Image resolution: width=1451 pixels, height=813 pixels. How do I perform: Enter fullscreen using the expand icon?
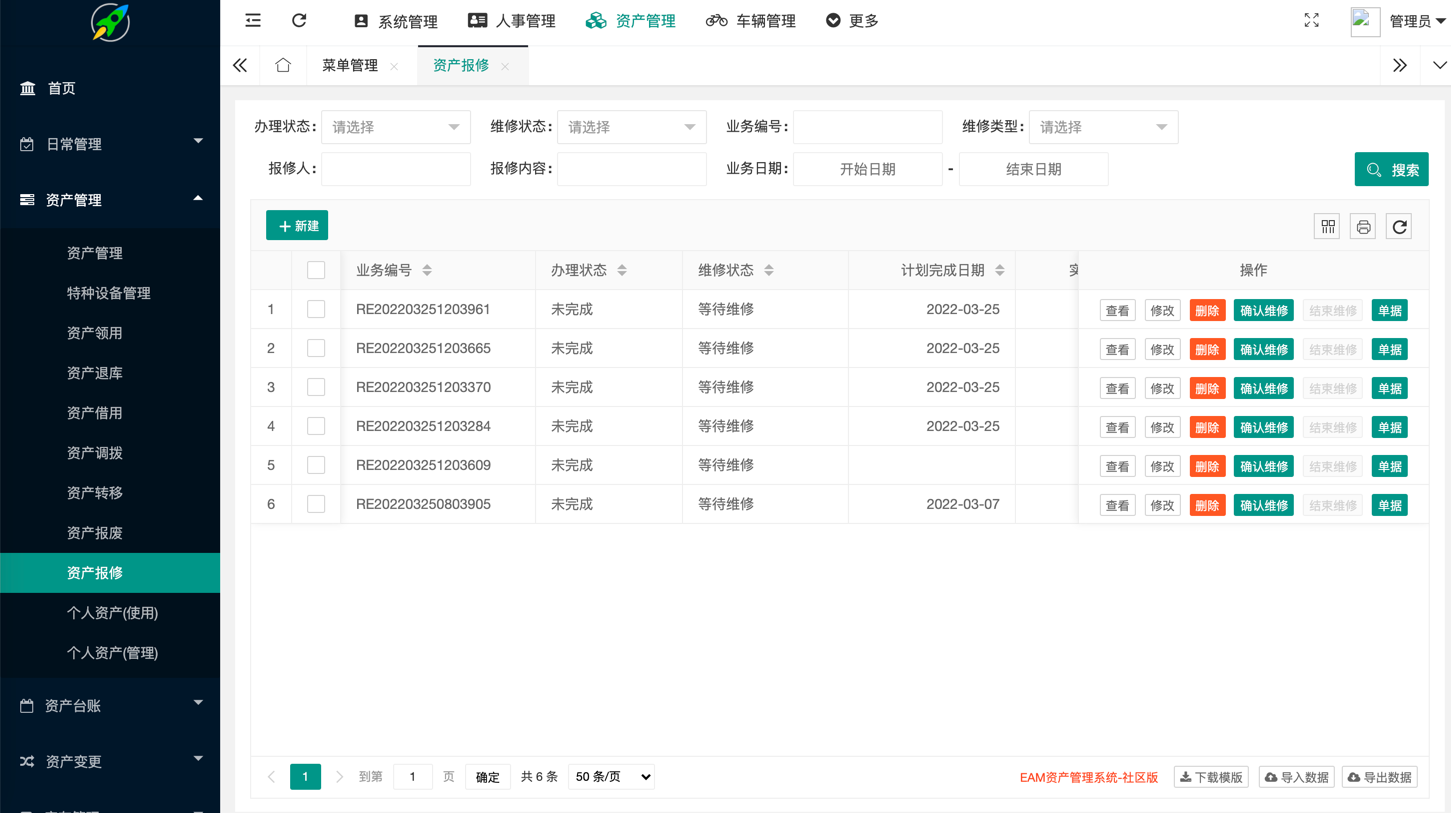pos(1311,20)
